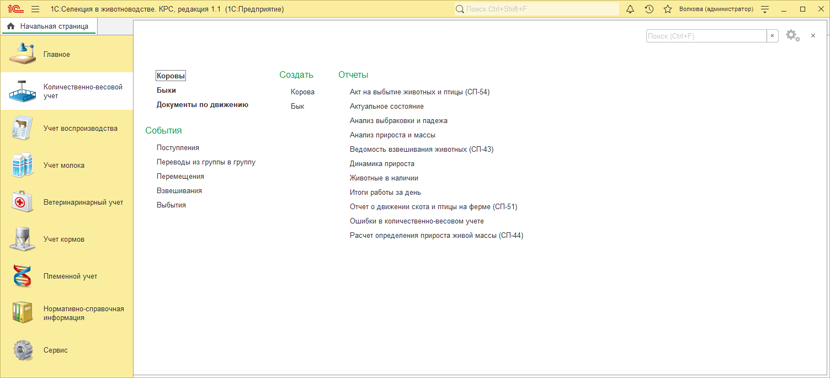This screenshot has height=378, width=830.
Task: Open the hamburger main menu
Action: click(x=35, y=9)
